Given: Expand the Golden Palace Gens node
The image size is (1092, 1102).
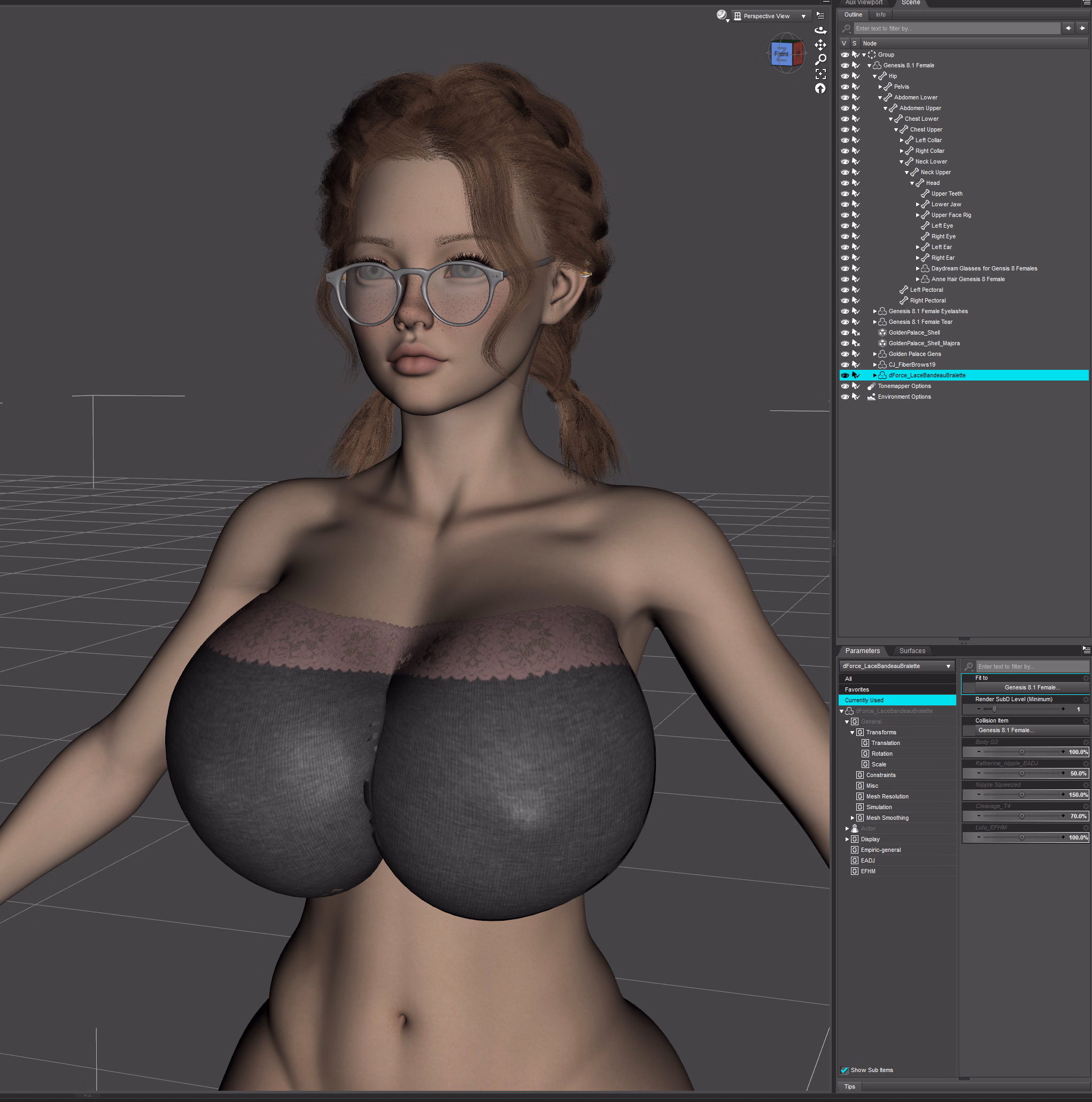Looking at the screenshot, I should (874, 354).
